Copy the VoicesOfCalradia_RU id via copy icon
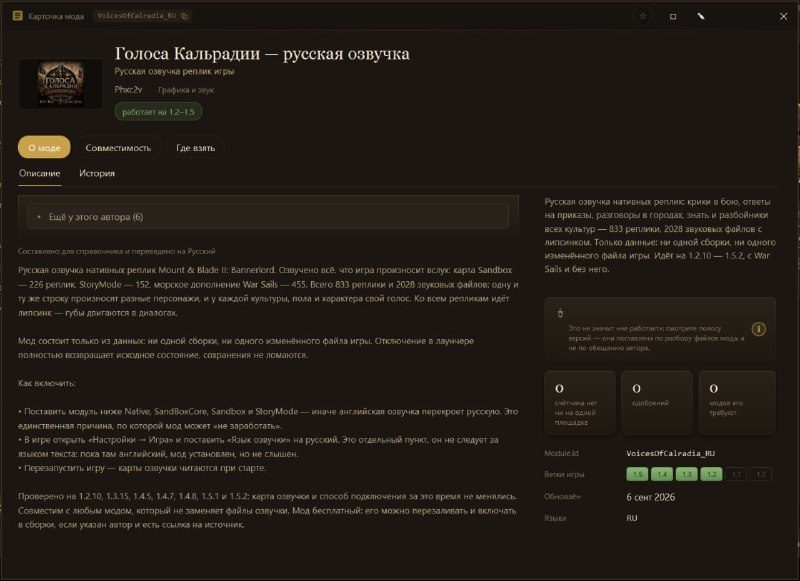Viewport: 800px width, 581px height. pos(185,16)
